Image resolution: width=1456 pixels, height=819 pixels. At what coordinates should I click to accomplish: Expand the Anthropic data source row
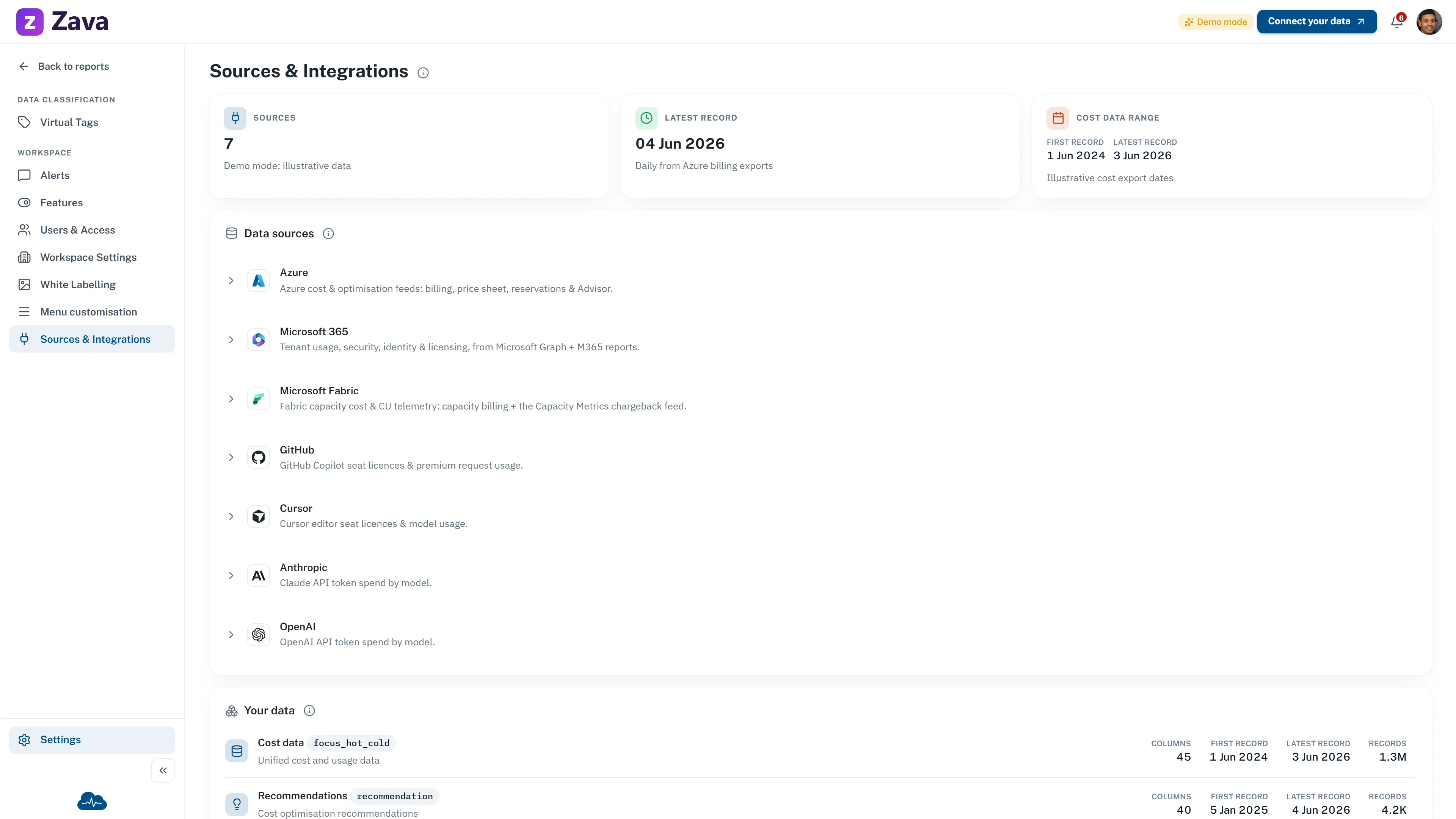click(x=231, y=576)
